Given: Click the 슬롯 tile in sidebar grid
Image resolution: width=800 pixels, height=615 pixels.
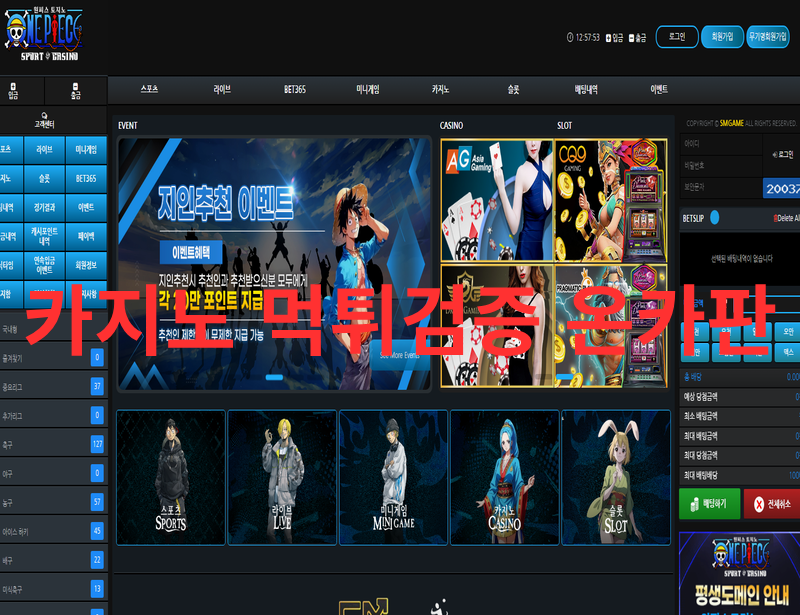Looking at the screenshot, I should [44, 179].
